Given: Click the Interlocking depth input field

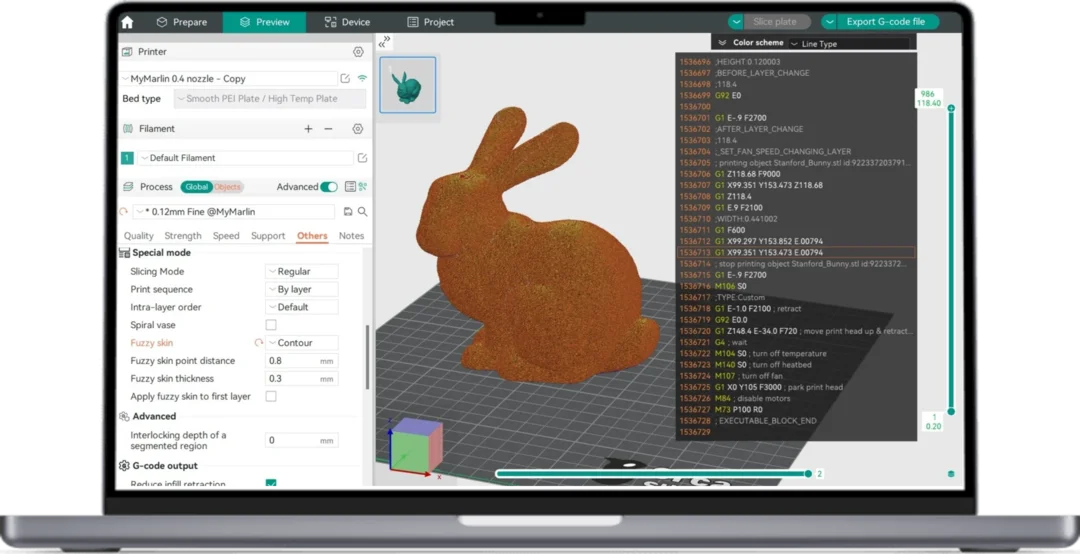Looking at the screenshot, I should [302, 440].
